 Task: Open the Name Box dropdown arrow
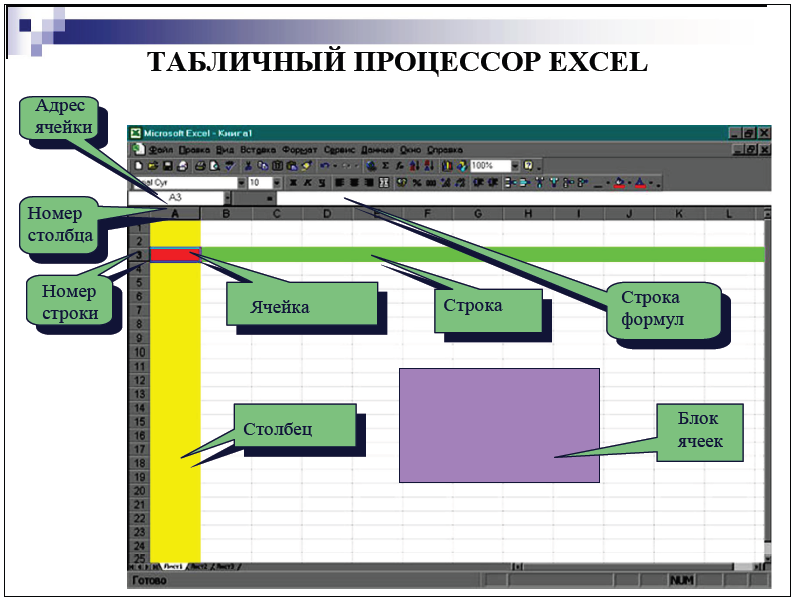[227, 198]
